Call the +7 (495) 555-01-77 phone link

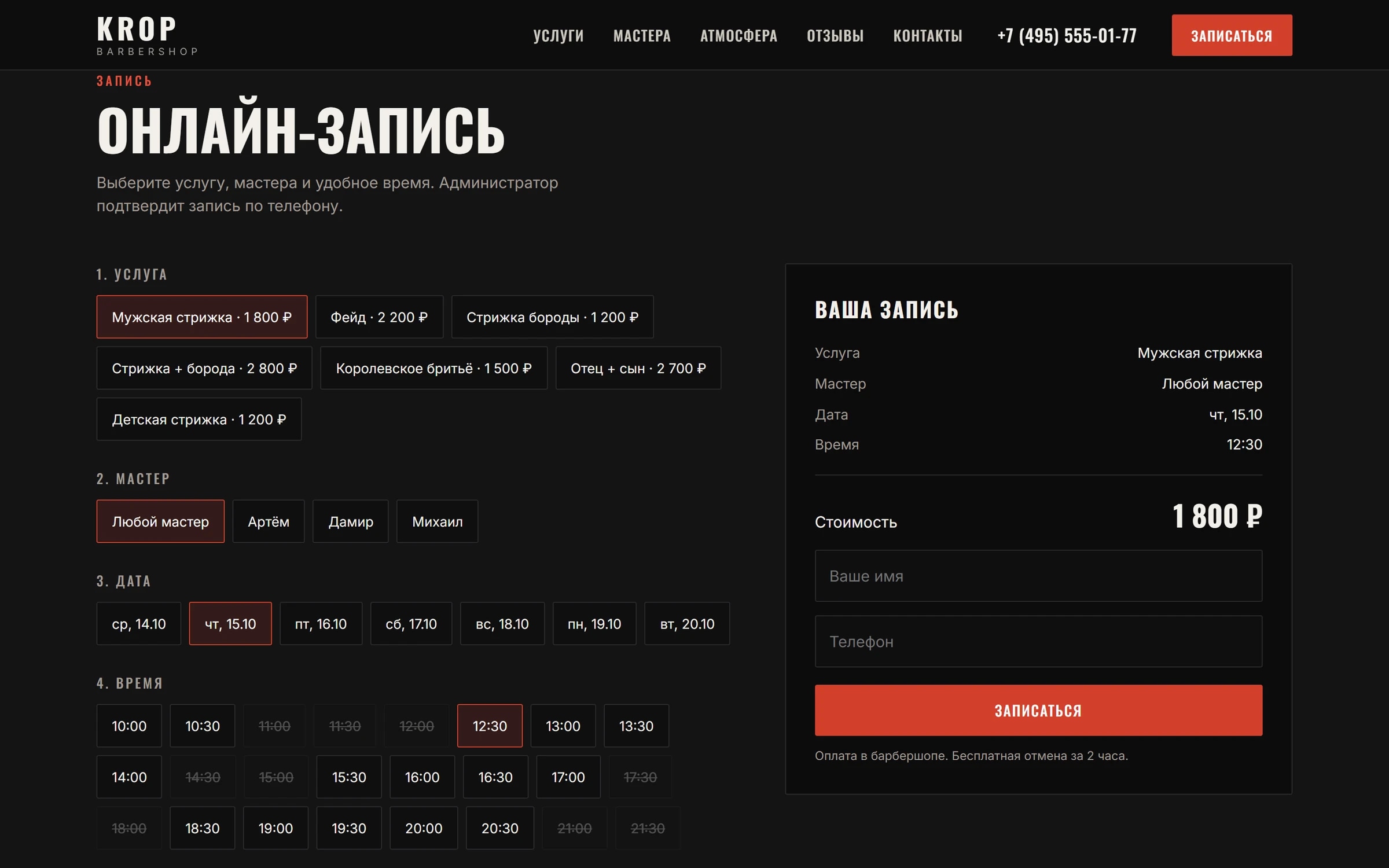[1067, 35]
